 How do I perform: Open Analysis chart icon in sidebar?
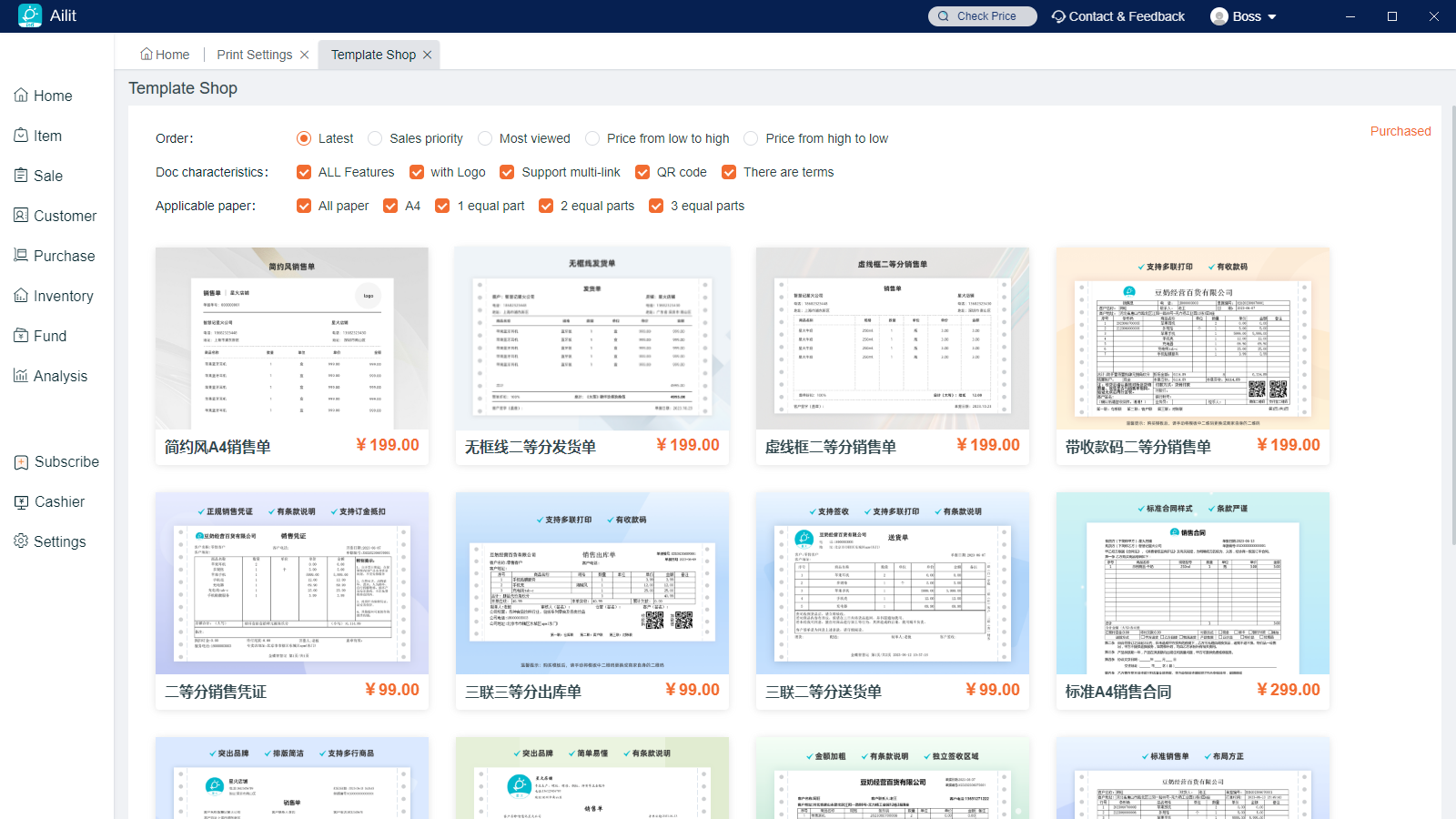[21, 376]
